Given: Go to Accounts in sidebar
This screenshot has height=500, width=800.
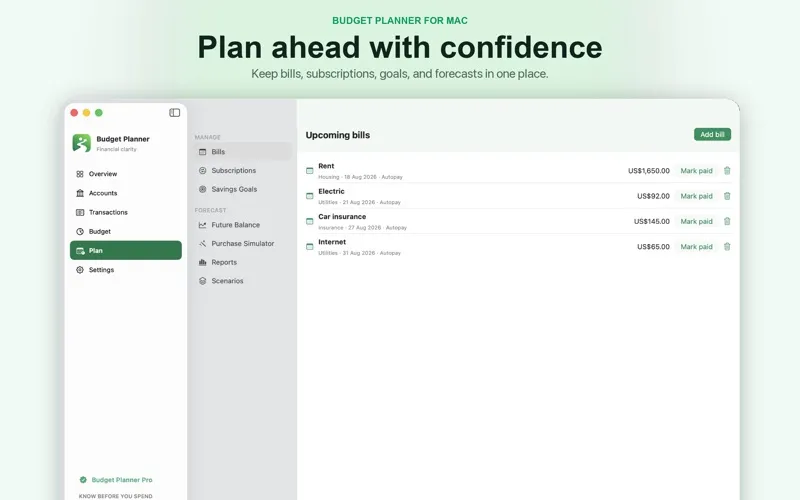Looking at the screenshot, I should pyautogui.click(x=126, y=193).
